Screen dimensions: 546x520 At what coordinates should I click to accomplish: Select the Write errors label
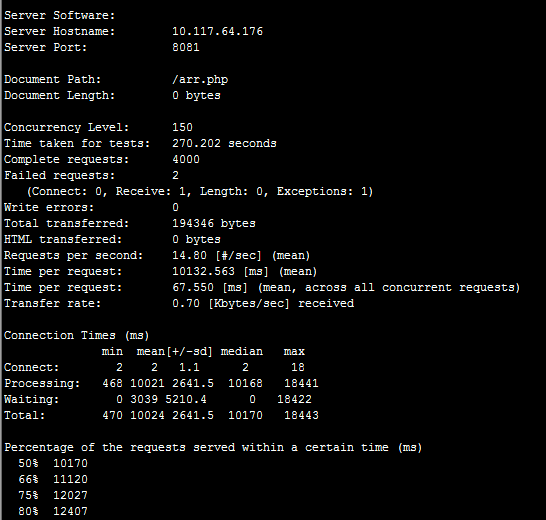[49, 208]
